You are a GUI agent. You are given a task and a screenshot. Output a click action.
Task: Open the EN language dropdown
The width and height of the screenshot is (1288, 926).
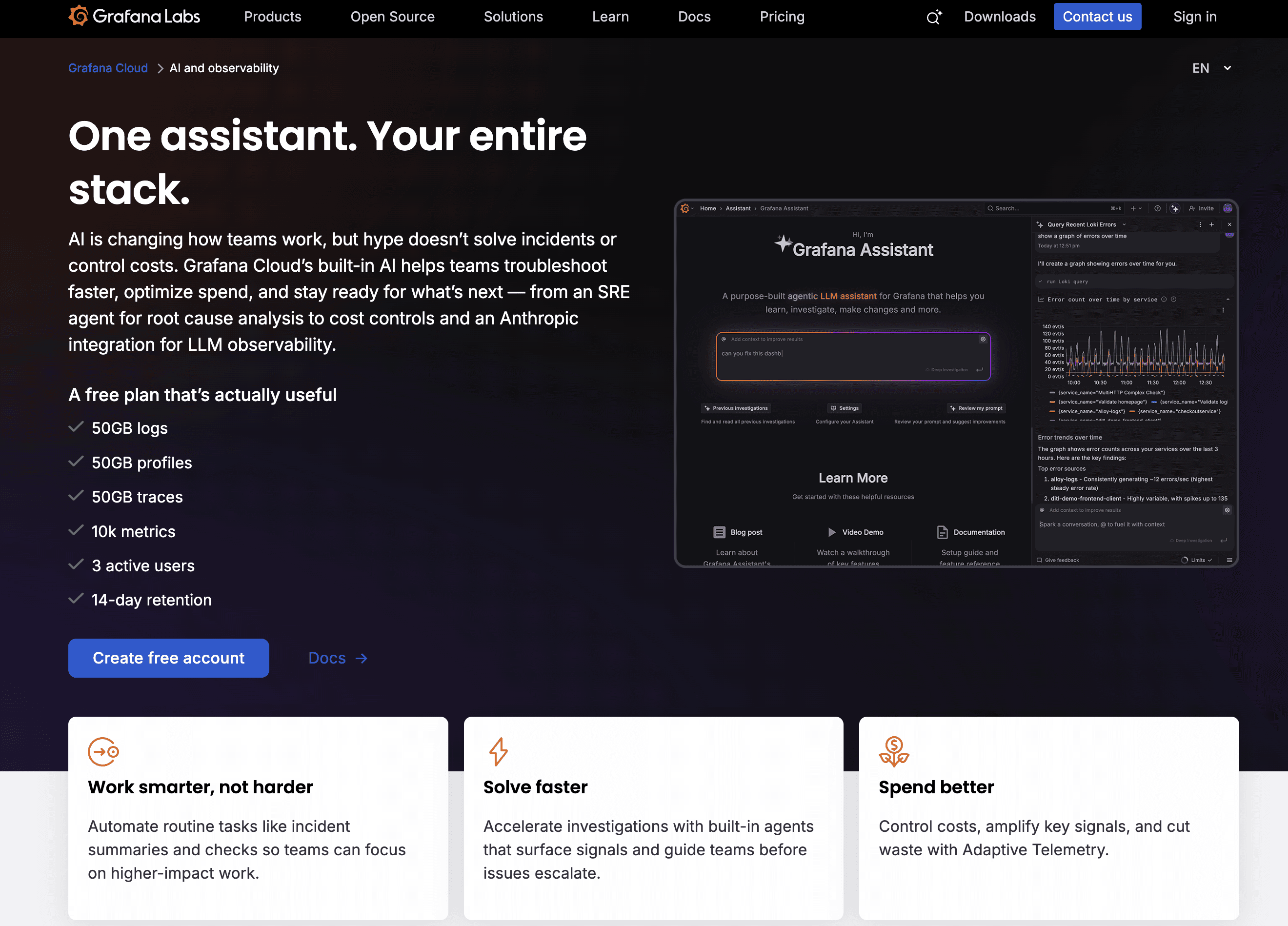(1211, 67)
